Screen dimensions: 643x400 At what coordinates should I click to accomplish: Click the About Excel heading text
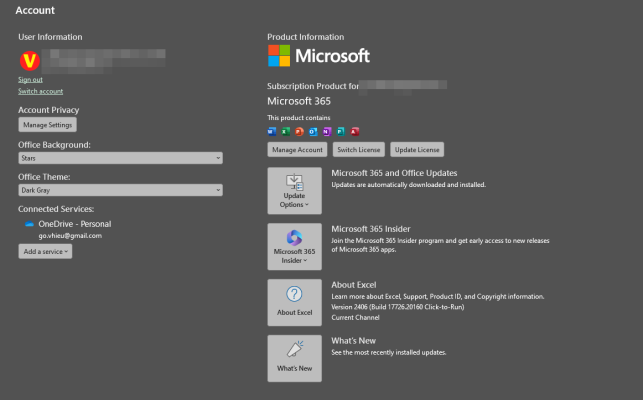353,285
